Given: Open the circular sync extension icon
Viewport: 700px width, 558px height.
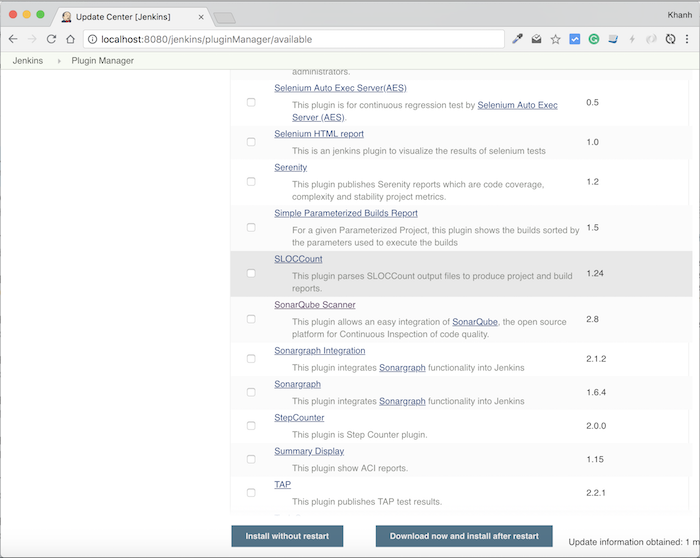Looking at the screenshot, I should (670, 39).
